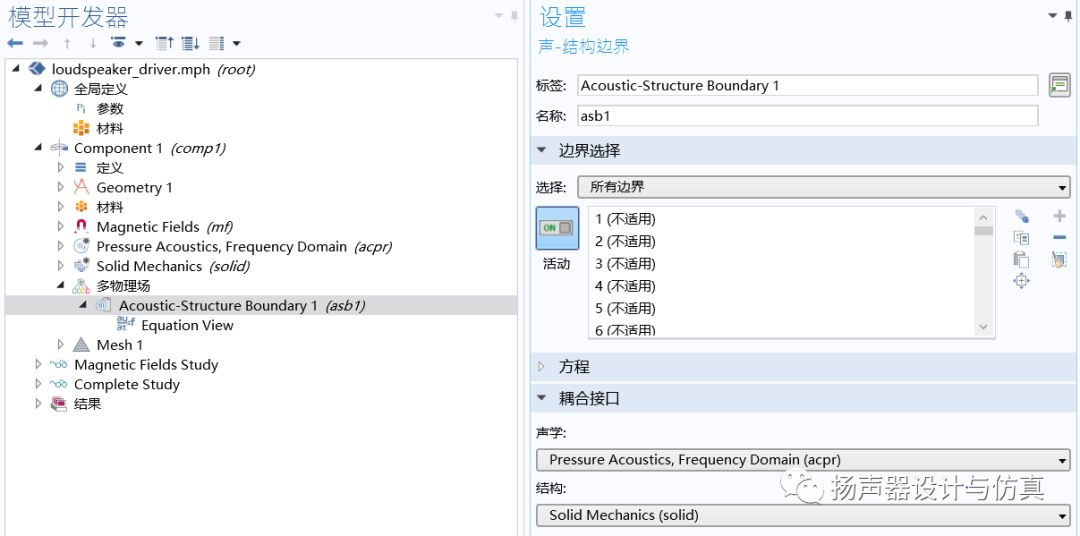
Task: Open the show/eye options icon in Model Builder toolbar
Action: (119, 43)
